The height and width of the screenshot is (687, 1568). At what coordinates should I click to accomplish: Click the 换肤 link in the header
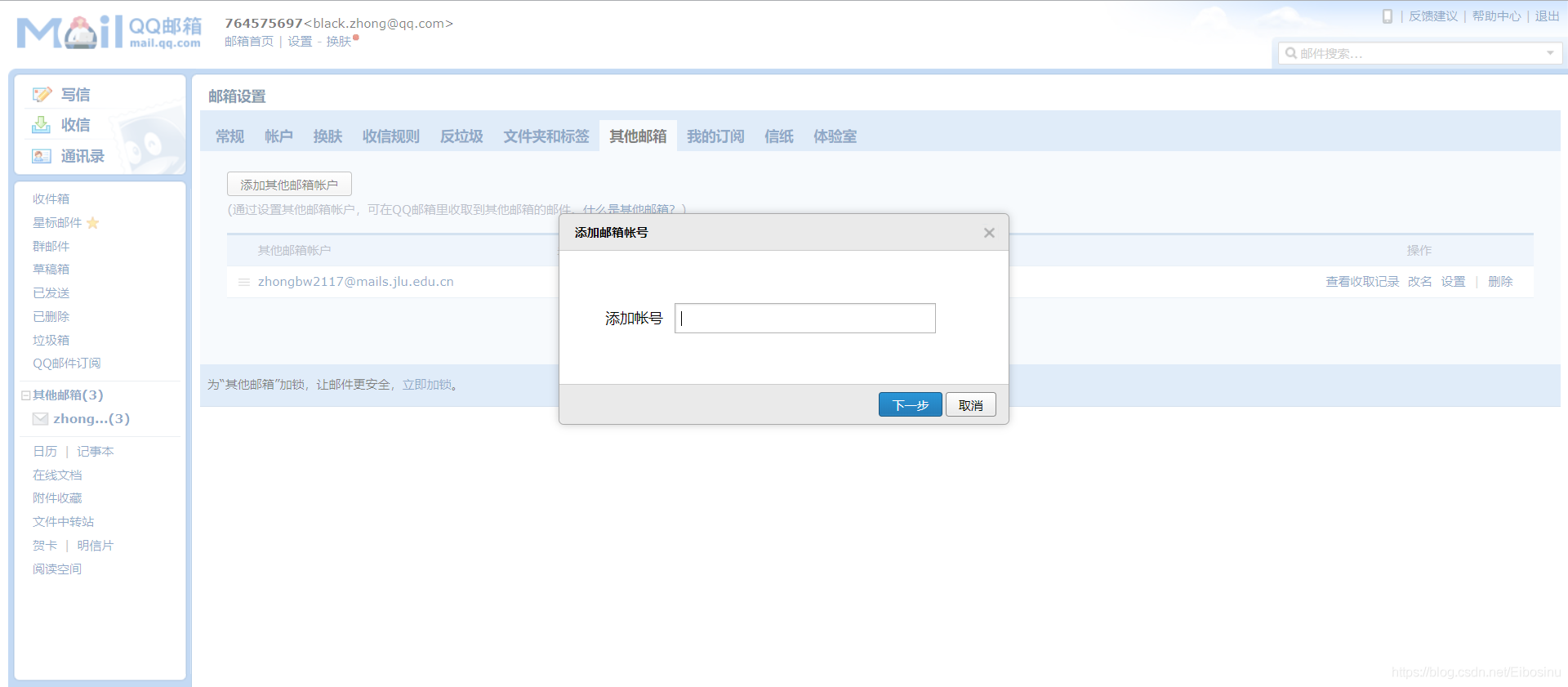coord(339,42)
